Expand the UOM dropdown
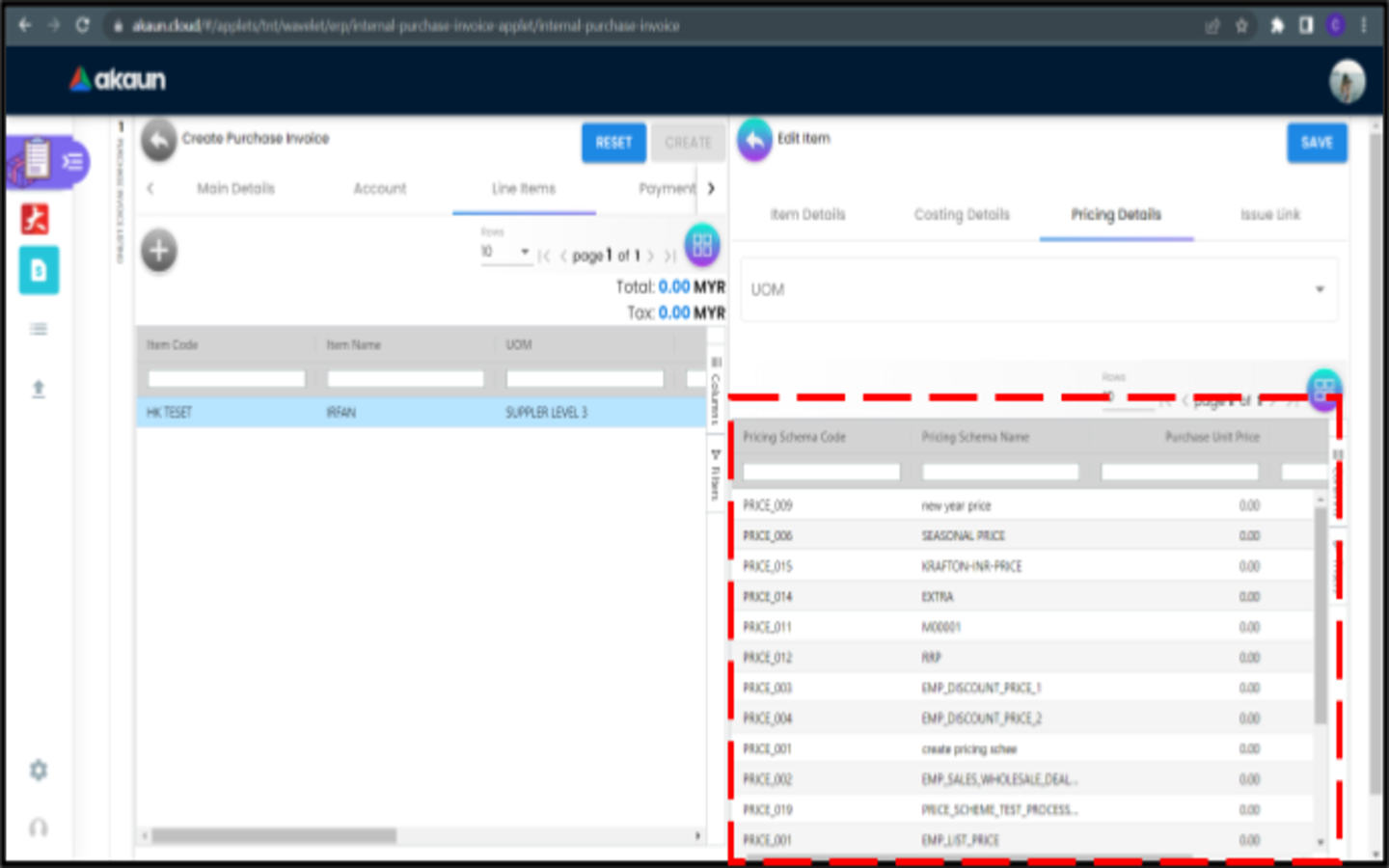 click(1319, 289)
